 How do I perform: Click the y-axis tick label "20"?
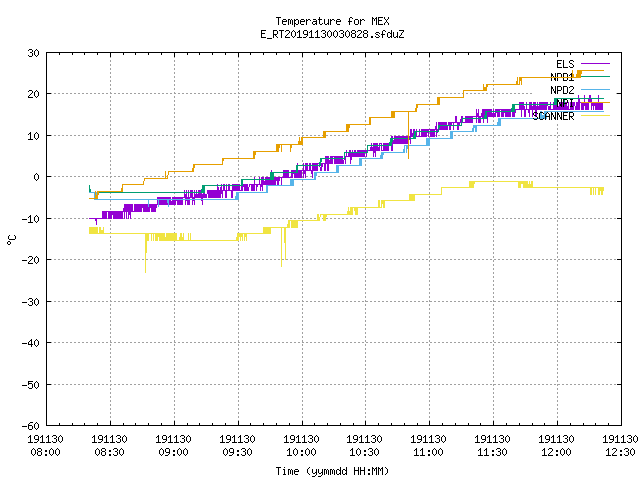pyautogui.click(x=33, y=94)
